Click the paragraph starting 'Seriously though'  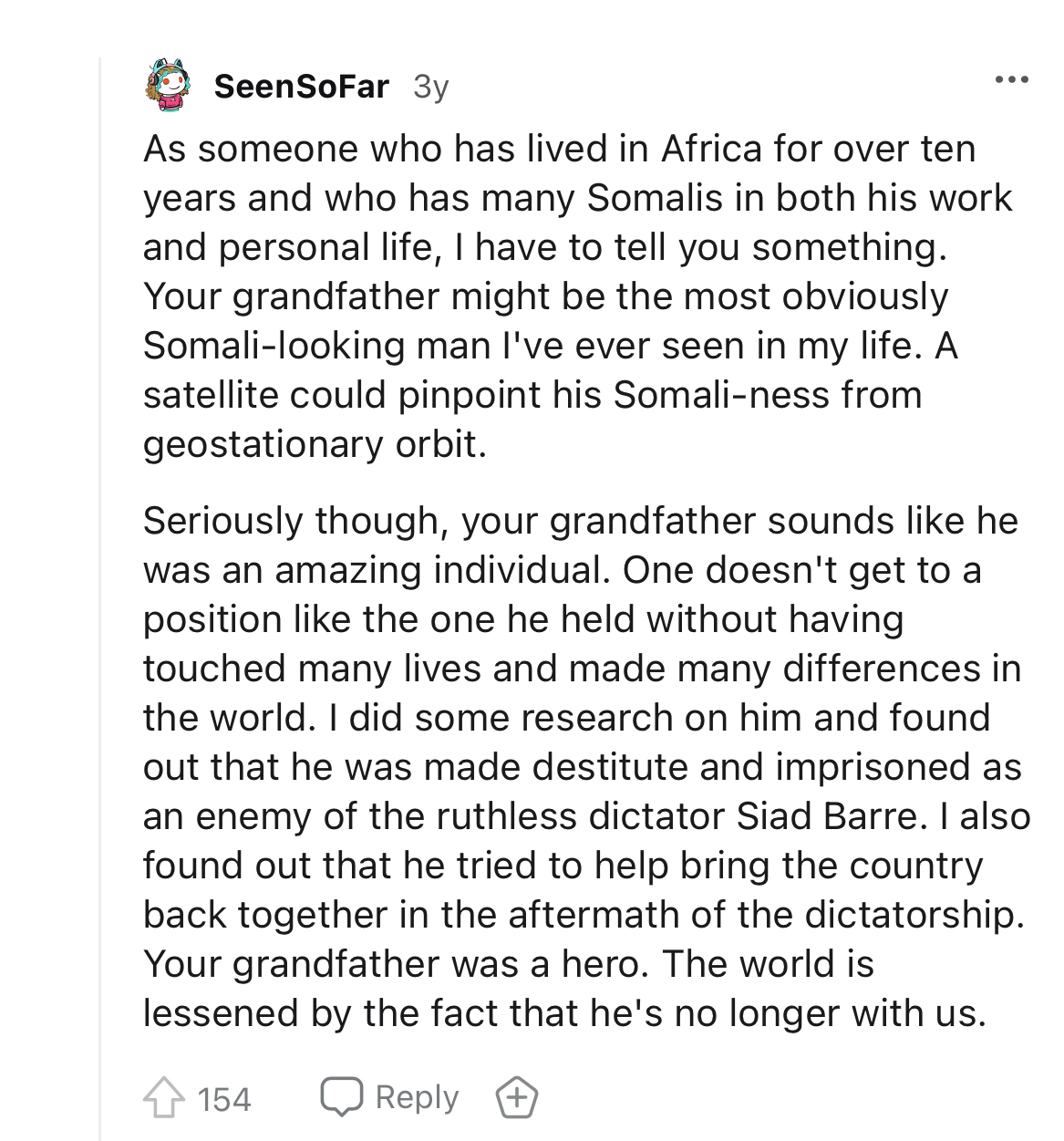[x=587, y=767]
